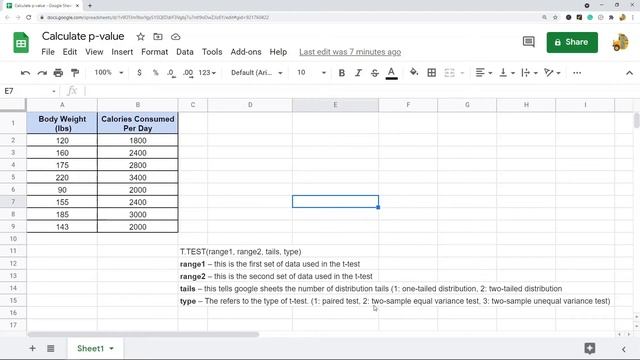This screenshot has width=640, height=360.
Task: Open the View menu
Action: click(x=94, y=52)
